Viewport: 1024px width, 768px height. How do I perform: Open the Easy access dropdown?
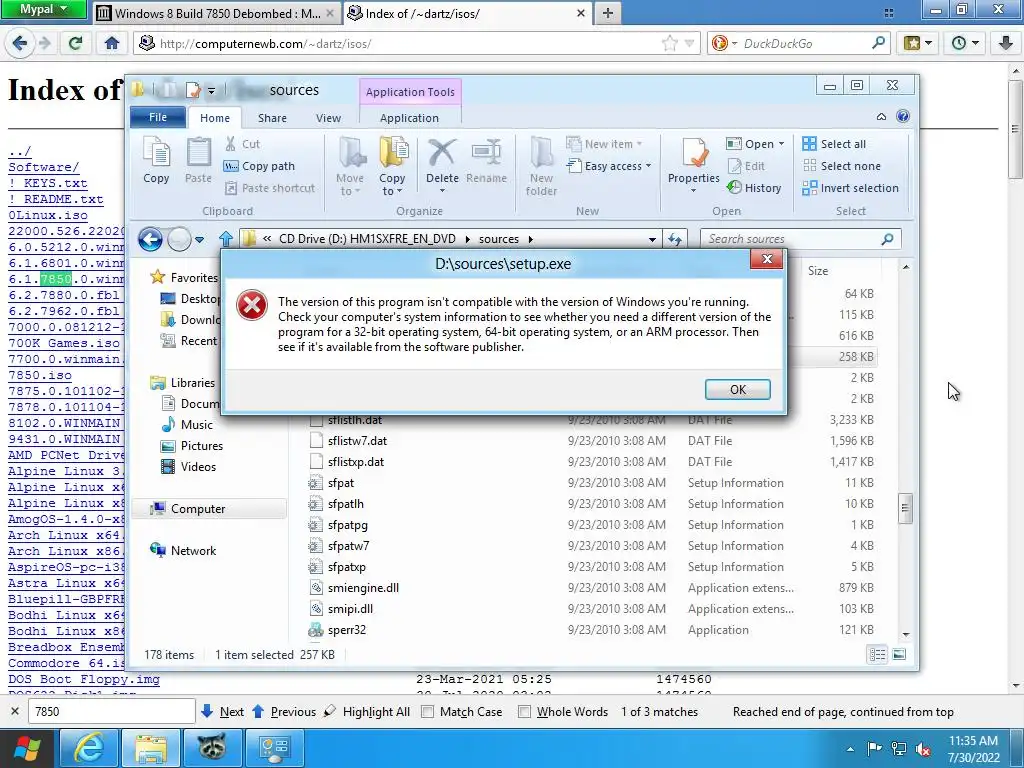tap(609, 166)
